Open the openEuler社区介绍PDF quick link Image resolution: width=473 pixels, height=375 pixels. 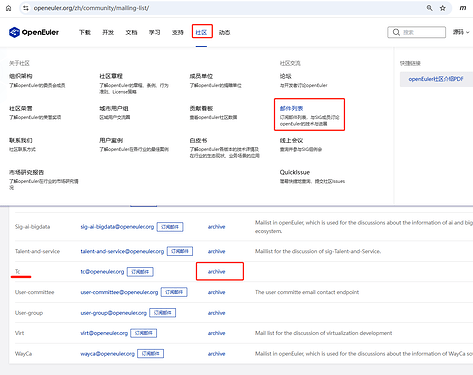[436, 79]
